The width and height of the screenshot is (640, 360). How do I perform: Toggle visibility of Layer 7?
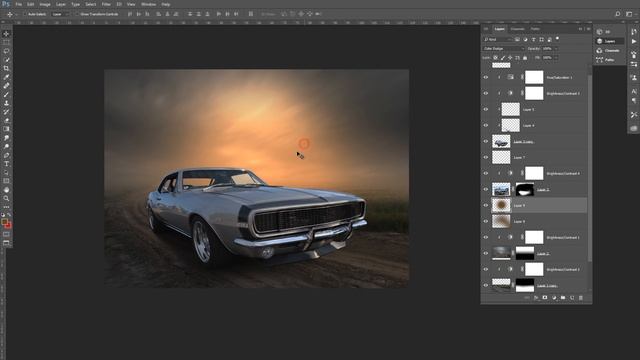[x=486, y=158]
